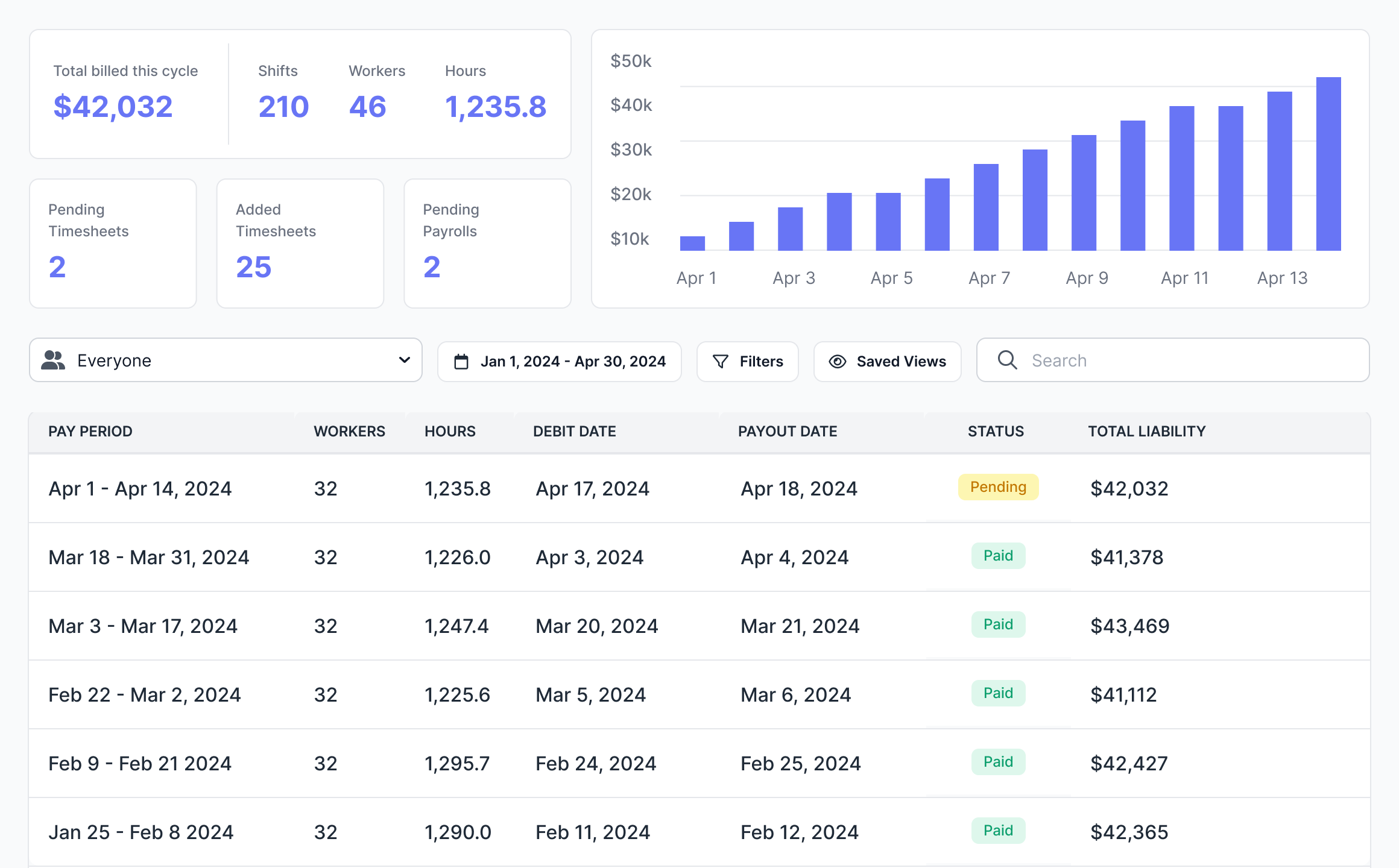Image resolution: width=1399 pixels, height=868 pixels.
Task: Click the eye icon on Saved Views
Action: point(838,362)
